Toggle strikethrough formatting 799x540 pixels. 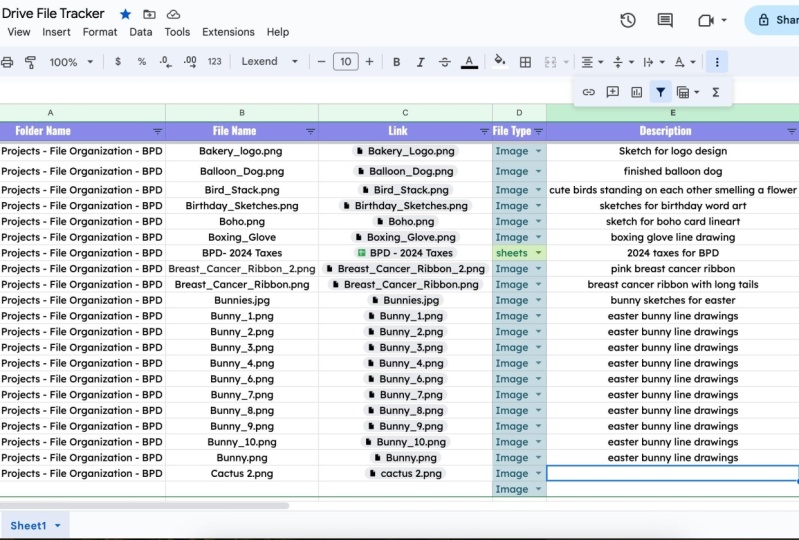point(444,62)
